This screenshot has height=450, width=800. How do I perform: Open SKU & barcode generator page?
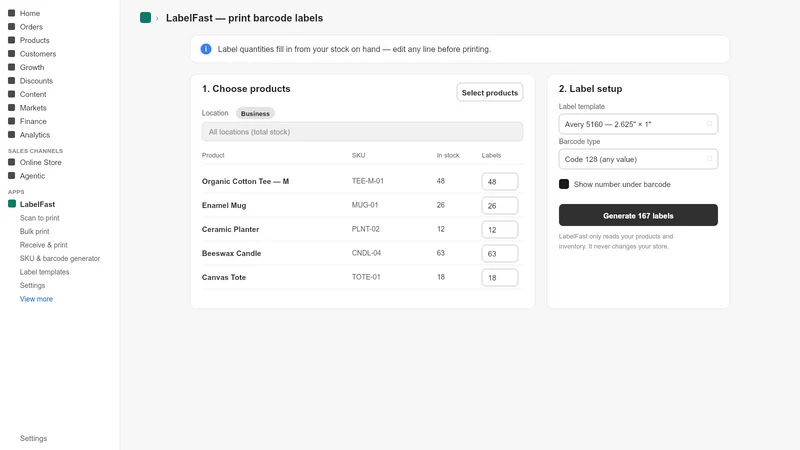tap(60, 258)
